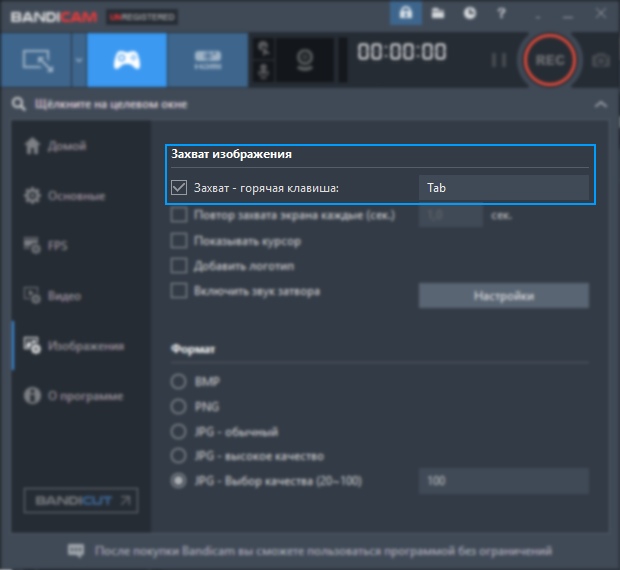Click the lock icon in the title bar
Image resolution: width=620 pixels, height=570 pixels.
click(406, 13)
